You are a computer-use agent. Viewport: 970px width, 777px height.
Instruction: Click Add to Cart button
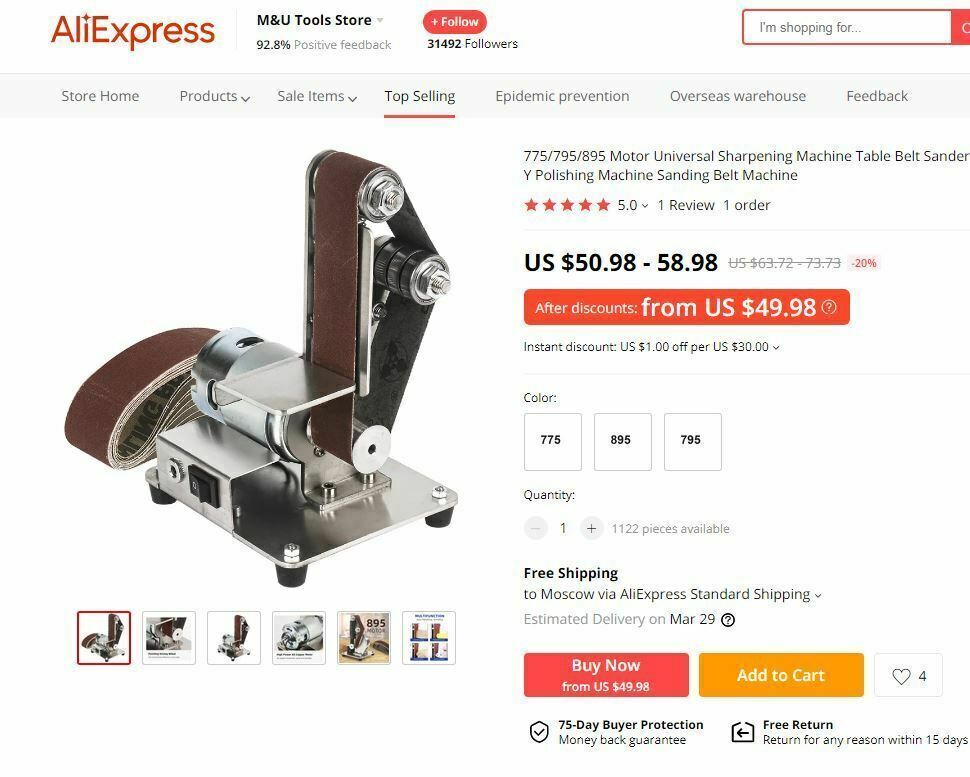pos(781,675)
